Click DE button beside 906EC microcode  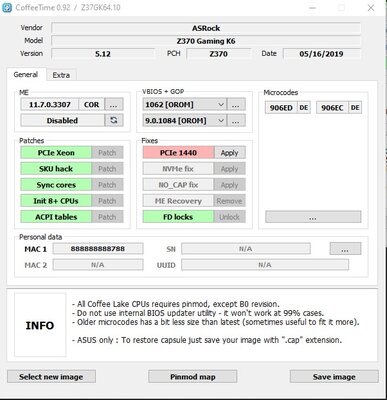tap(355, 108)
